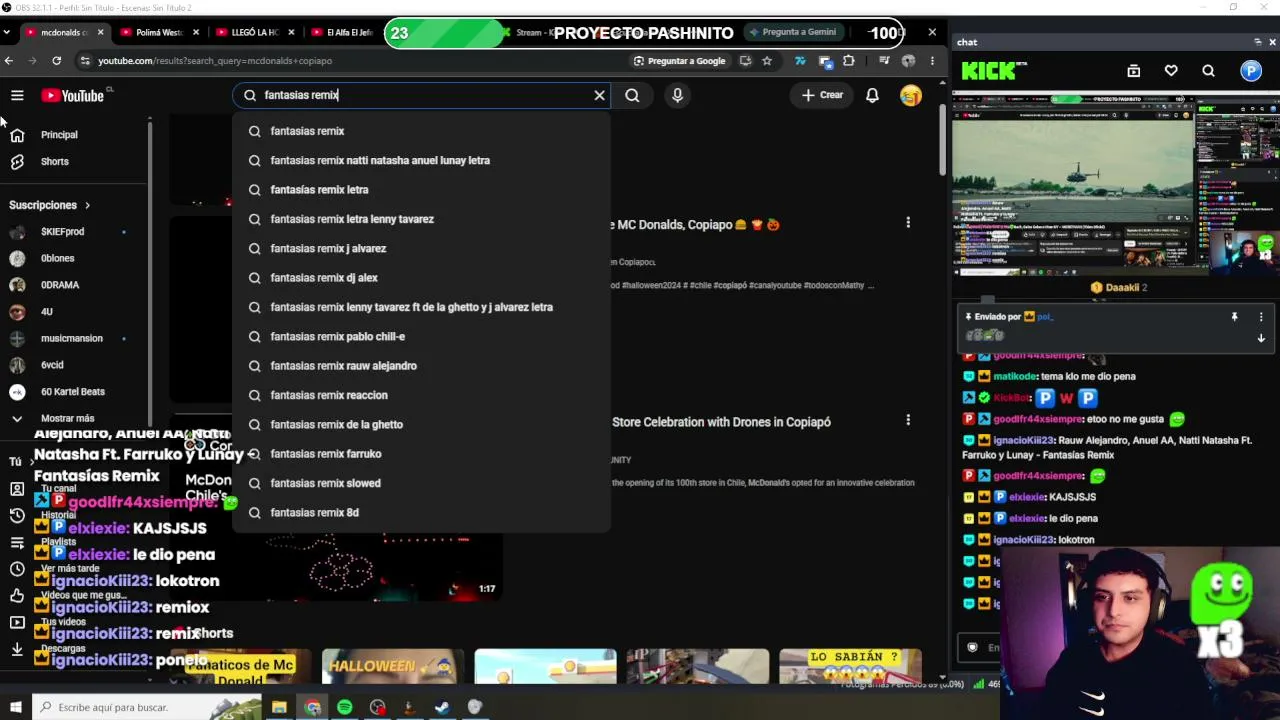The height and width of the screenshot is (720, 1280).
Task: Go to Principal in the sidebar
Action: point(59,135)
